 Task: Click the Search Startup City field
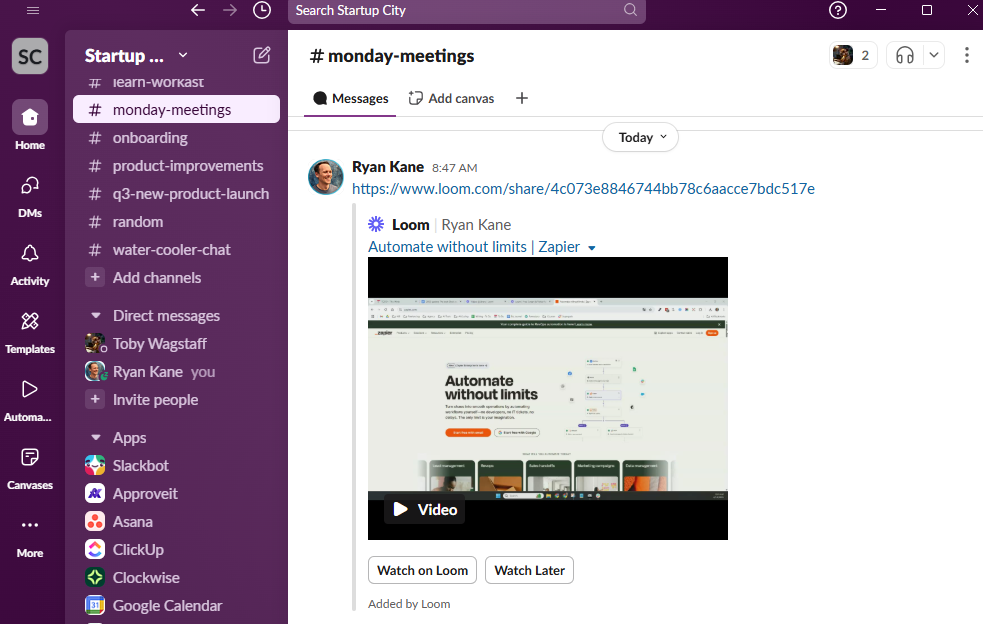point(466,11)
